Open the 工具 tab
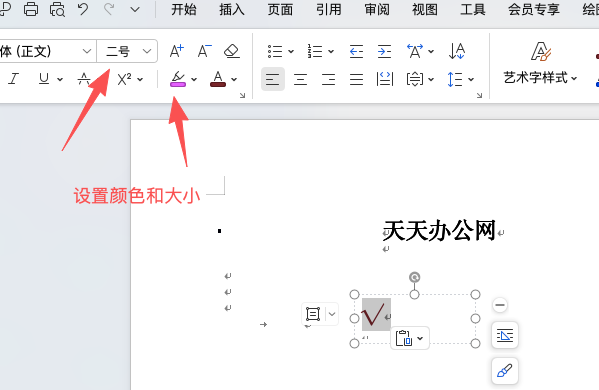This screenshot has height=390, width=599. click(x=473, y=10)
